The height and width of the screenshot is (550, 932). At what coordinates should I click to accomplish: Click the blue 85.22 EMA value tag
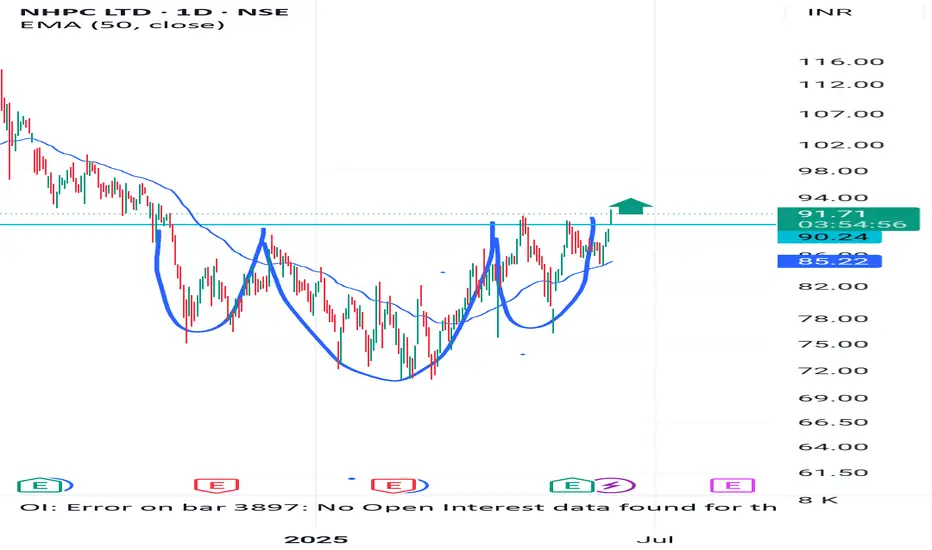pyautogui.click(x=830, y=262)
